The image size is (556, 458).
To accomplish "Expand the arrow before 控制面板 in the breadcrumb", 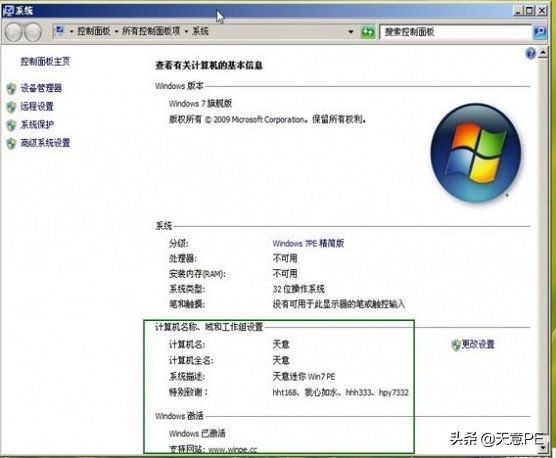I will (x=71, y=32).
